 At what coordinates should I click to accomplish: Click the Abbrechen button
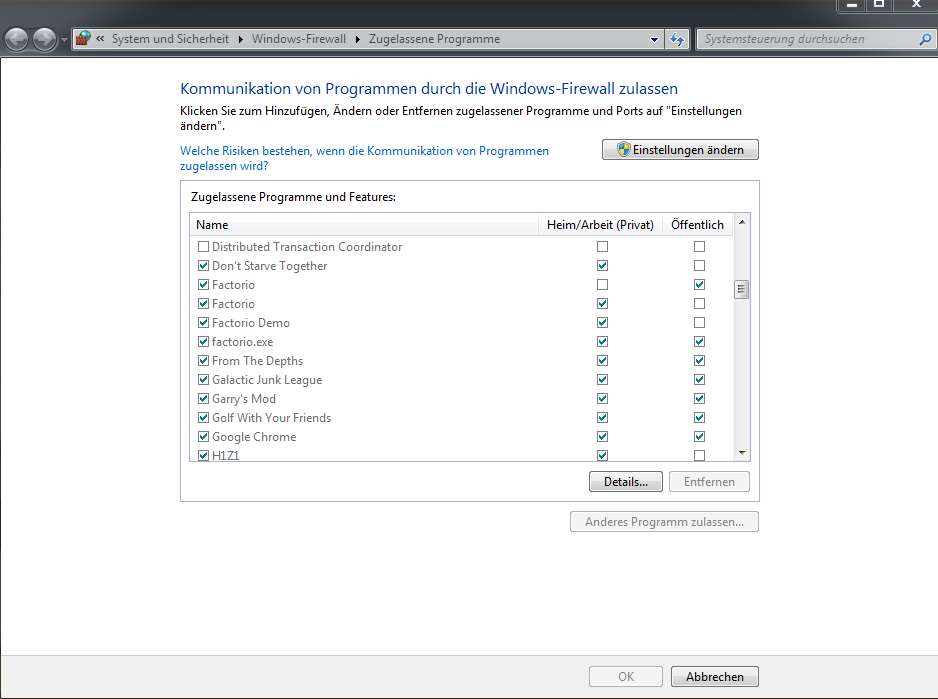click(x=715, y=677)
